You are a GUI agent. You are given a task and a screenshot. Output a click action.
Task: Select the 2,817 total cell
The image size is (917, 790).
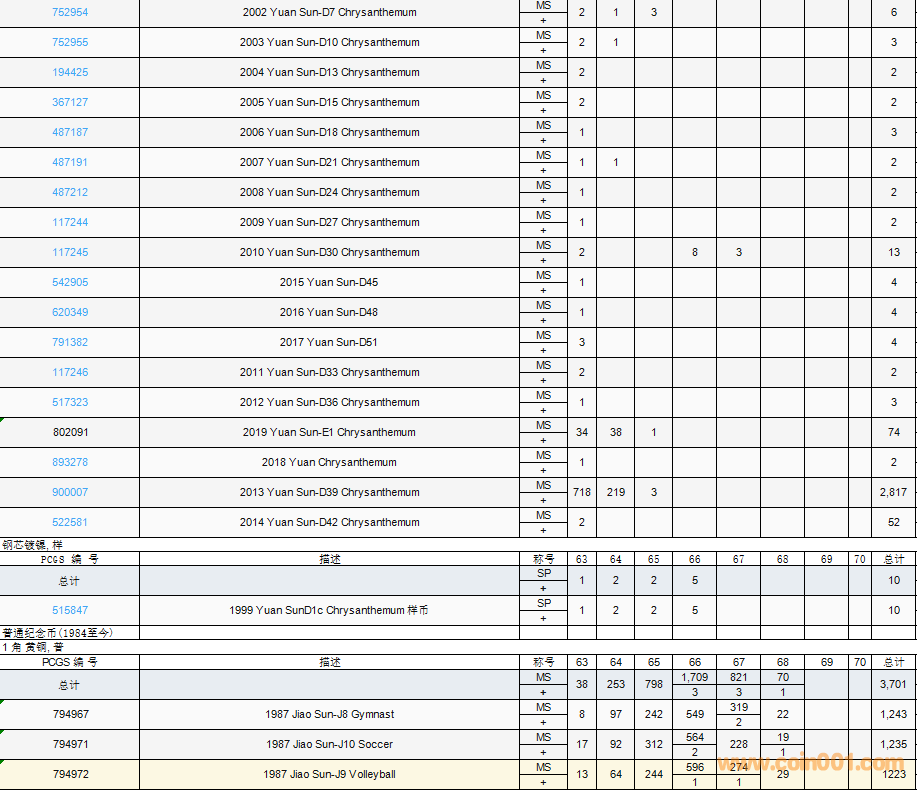click(x=893, y=492)
